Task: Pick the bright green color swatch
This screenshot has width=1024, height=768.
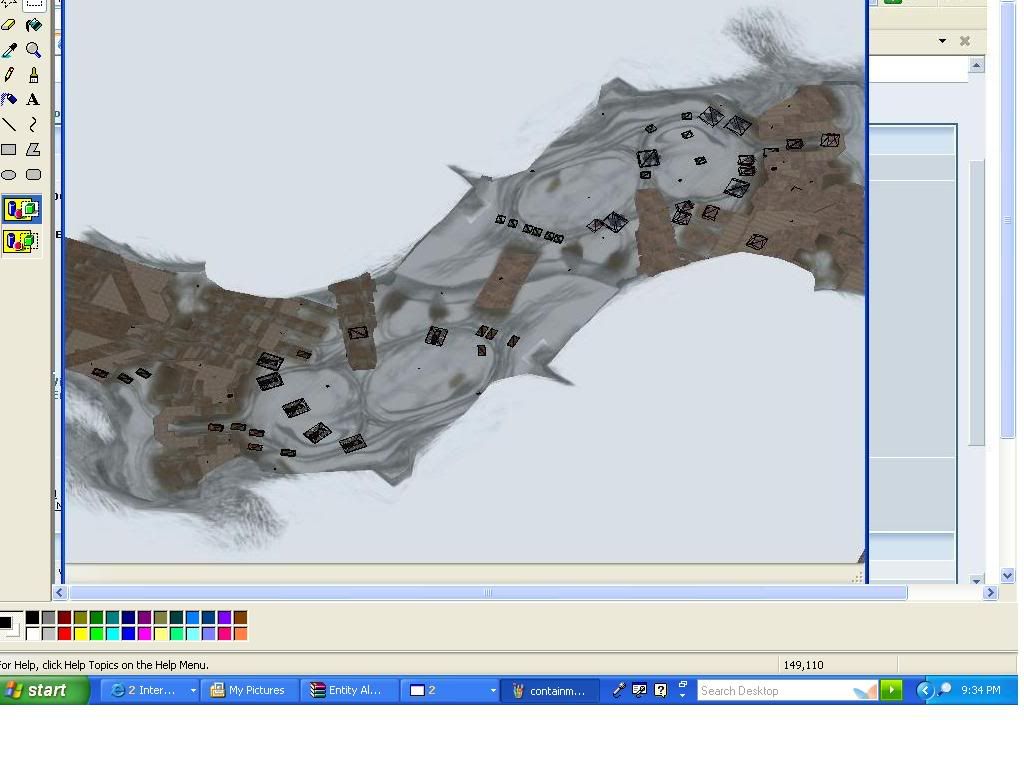Action: point(97,633)
